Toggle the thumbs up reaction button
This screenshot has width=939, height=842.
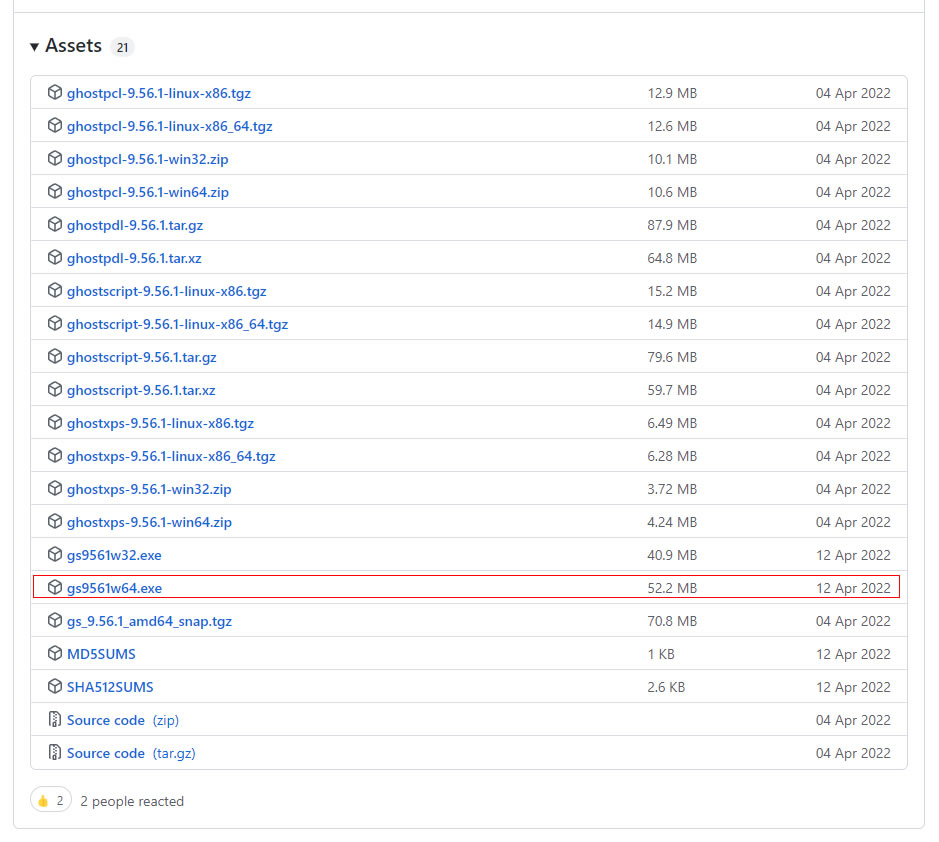coord(51,801)
